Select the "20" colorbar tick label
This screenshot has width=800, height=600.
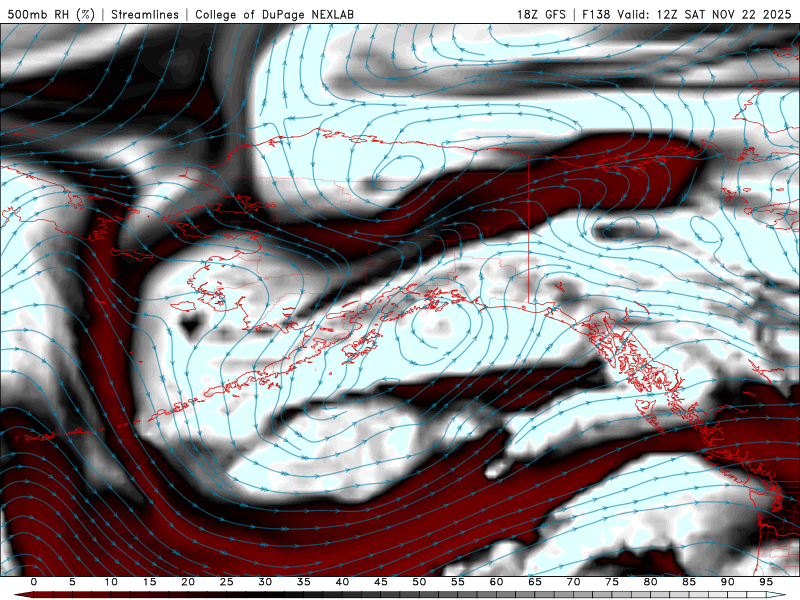tap(188, 582)
